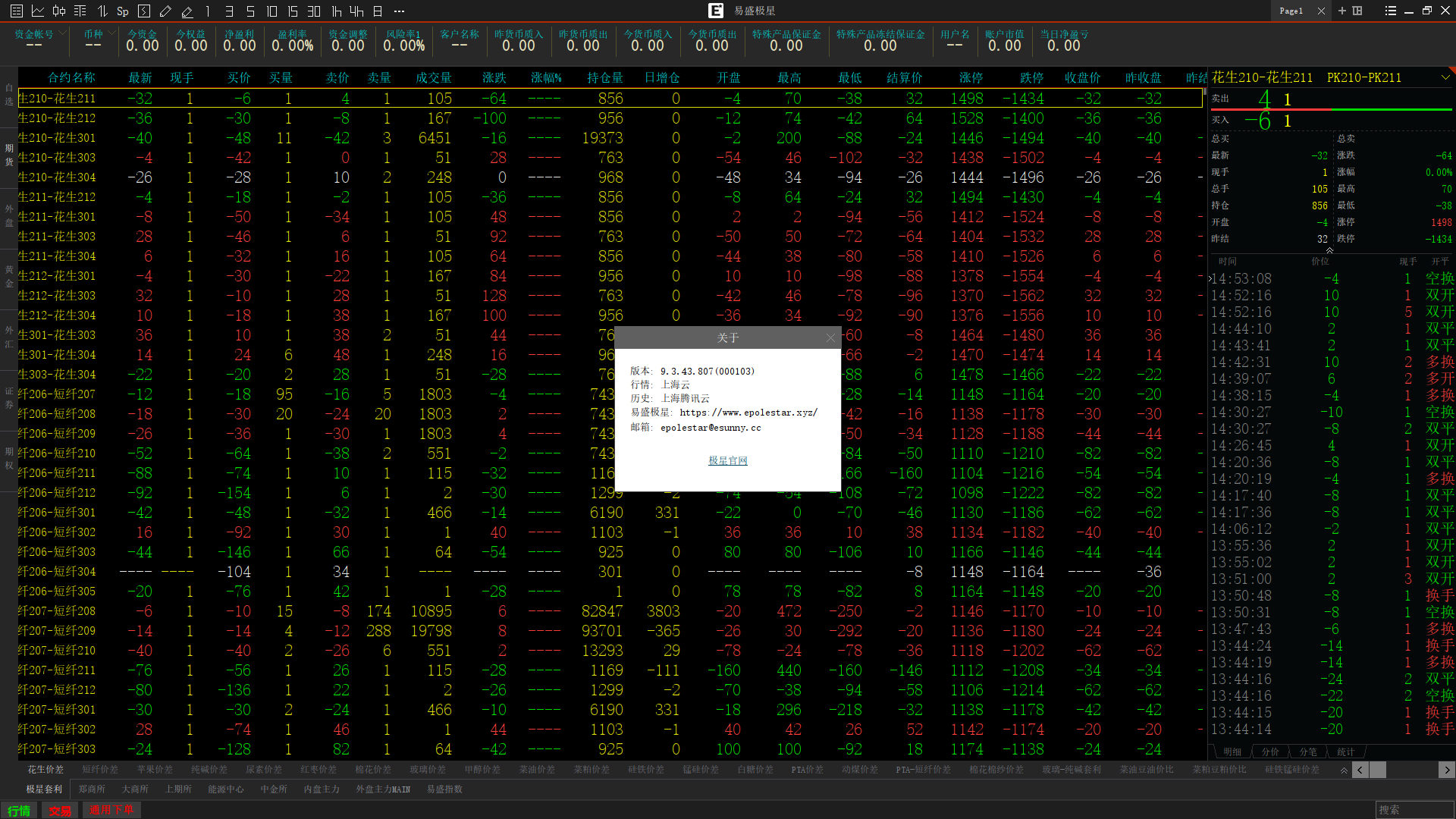Switch to the time-sharing line chart icon
The height and width of the screenshot is (819, 1456).
click(x=37, y=11)
